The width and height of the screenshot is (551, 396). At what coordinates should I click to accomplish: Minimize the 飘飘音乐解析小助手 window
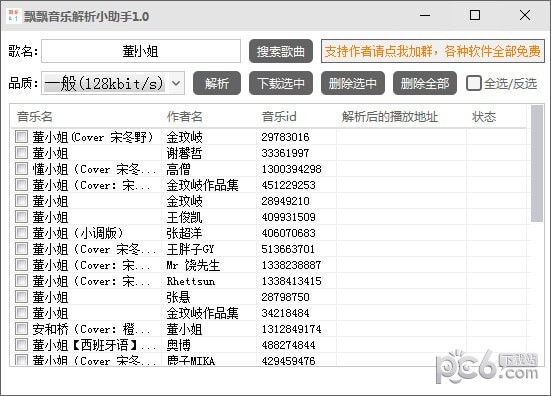pos(425,15)
